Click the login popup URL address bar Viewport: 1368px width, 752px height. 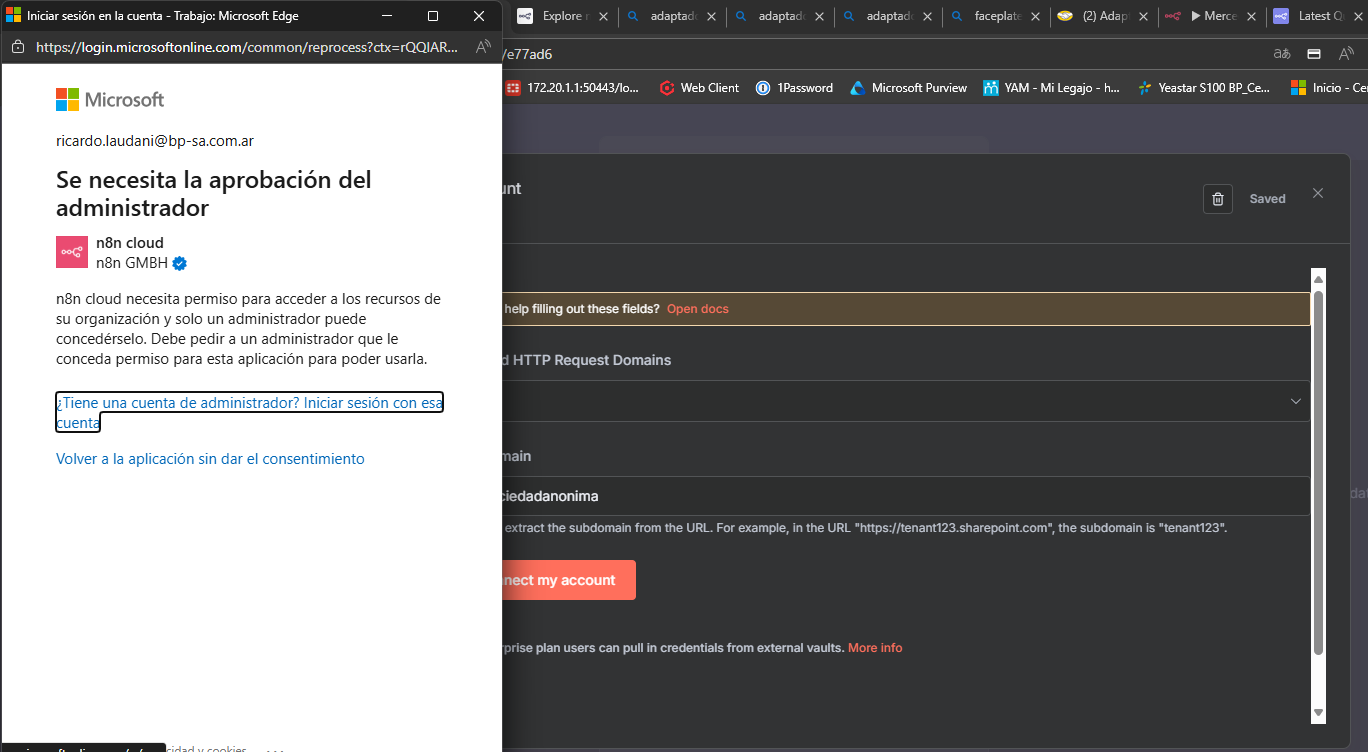point(248,47)
